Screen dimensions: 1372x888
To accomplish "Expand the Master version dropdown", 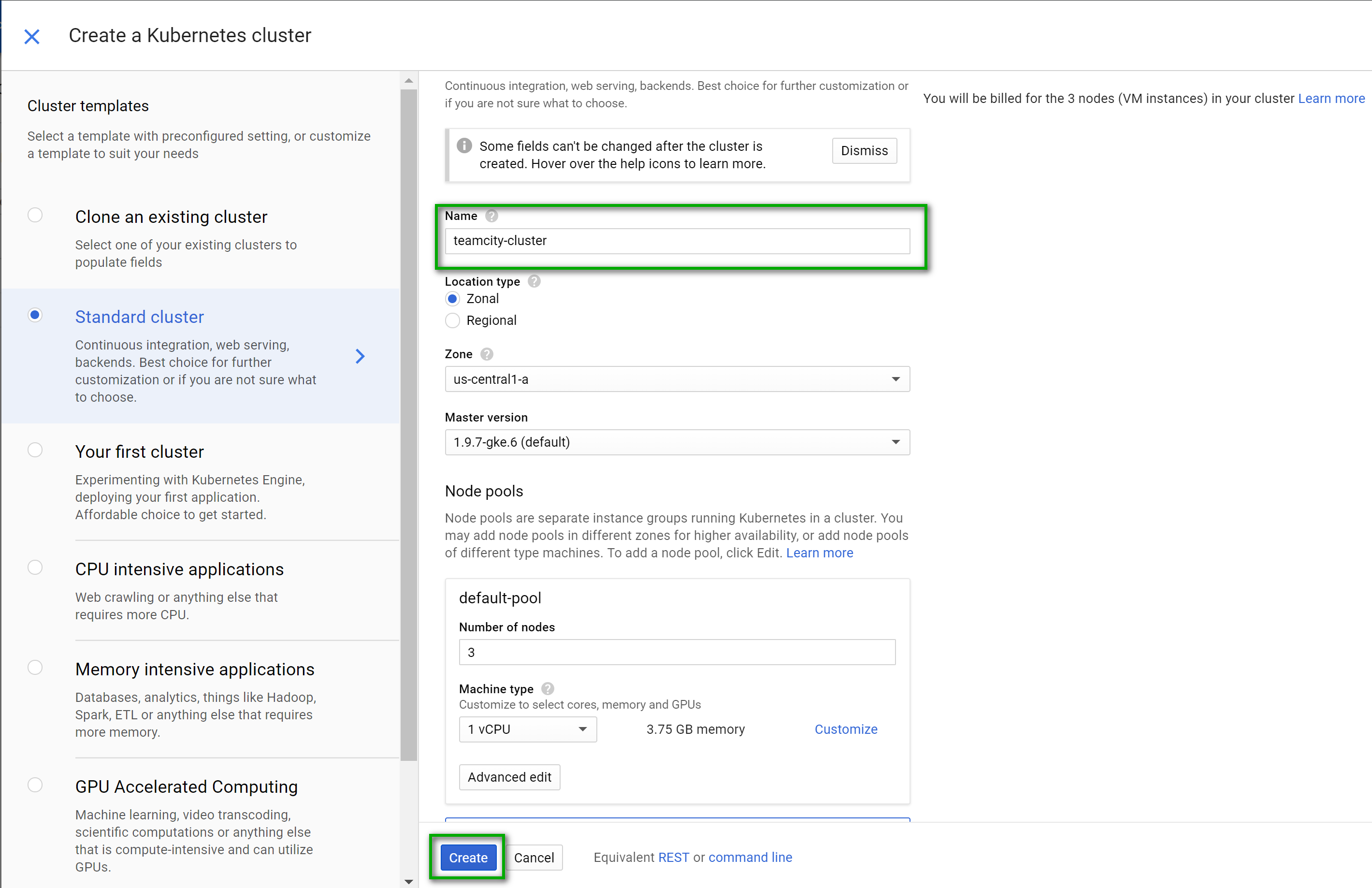I will [677, 442].
